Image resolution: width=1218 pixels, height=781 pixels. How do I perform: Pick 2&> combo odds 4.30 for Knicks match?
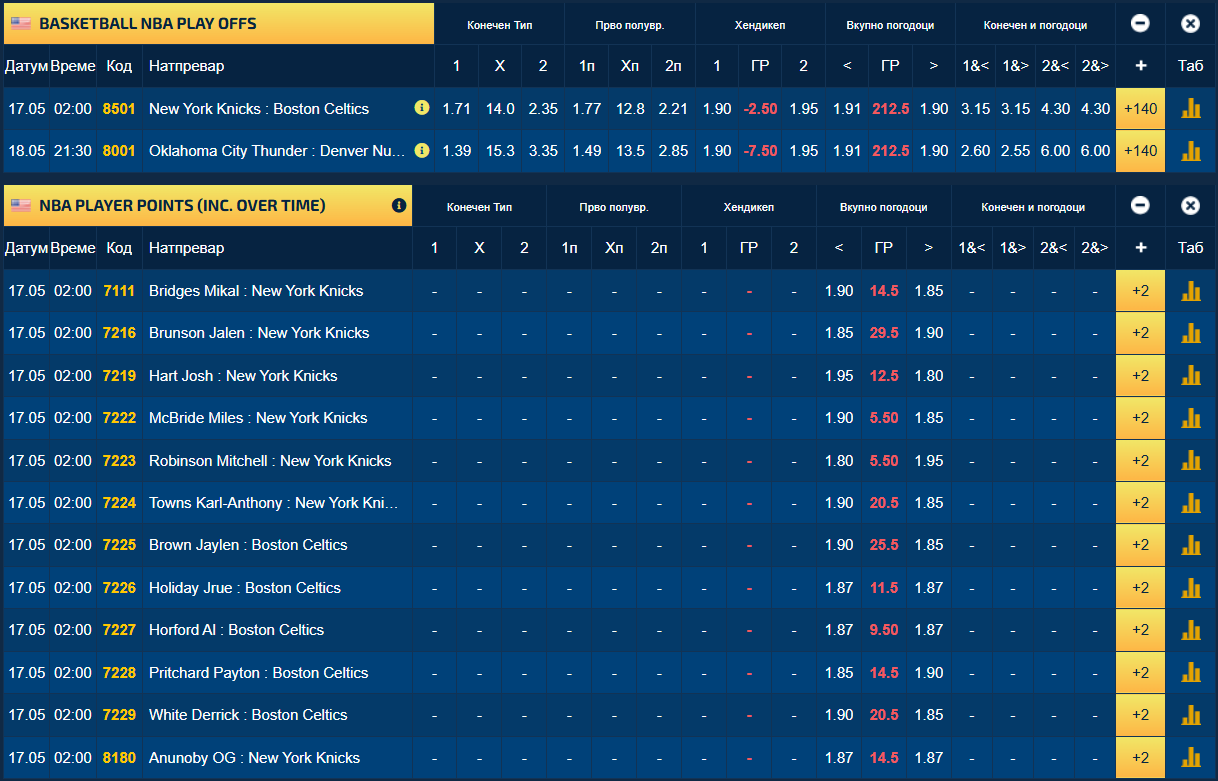[x=1096, y=109]
